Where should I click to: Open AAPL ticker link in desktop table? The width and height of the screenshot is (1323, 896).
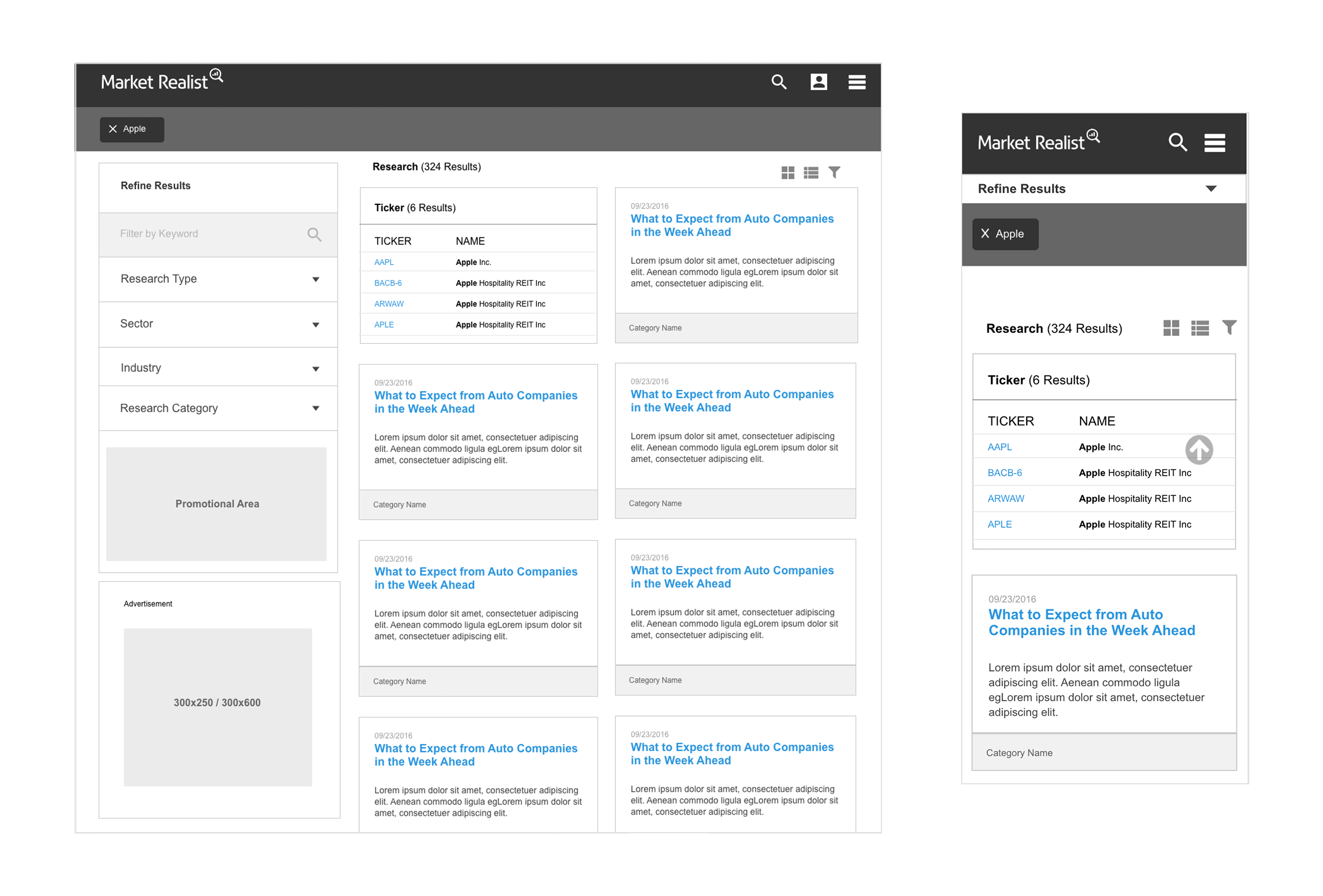tap(384, 263)
